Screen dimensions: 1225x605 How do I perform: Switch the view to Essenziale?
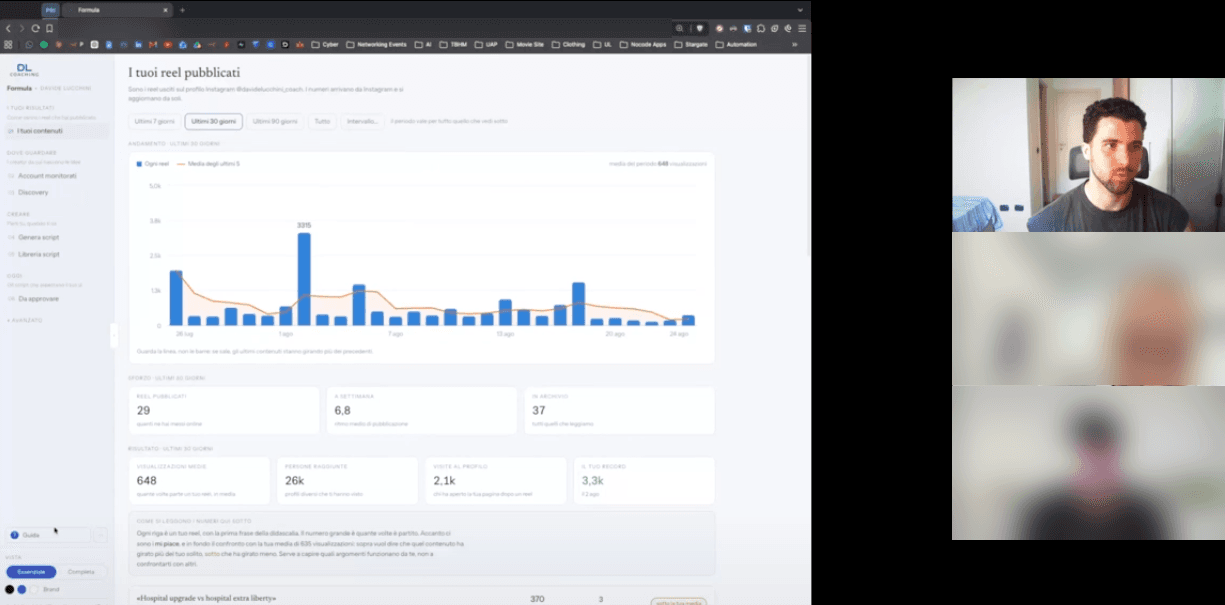coord(31,572)
